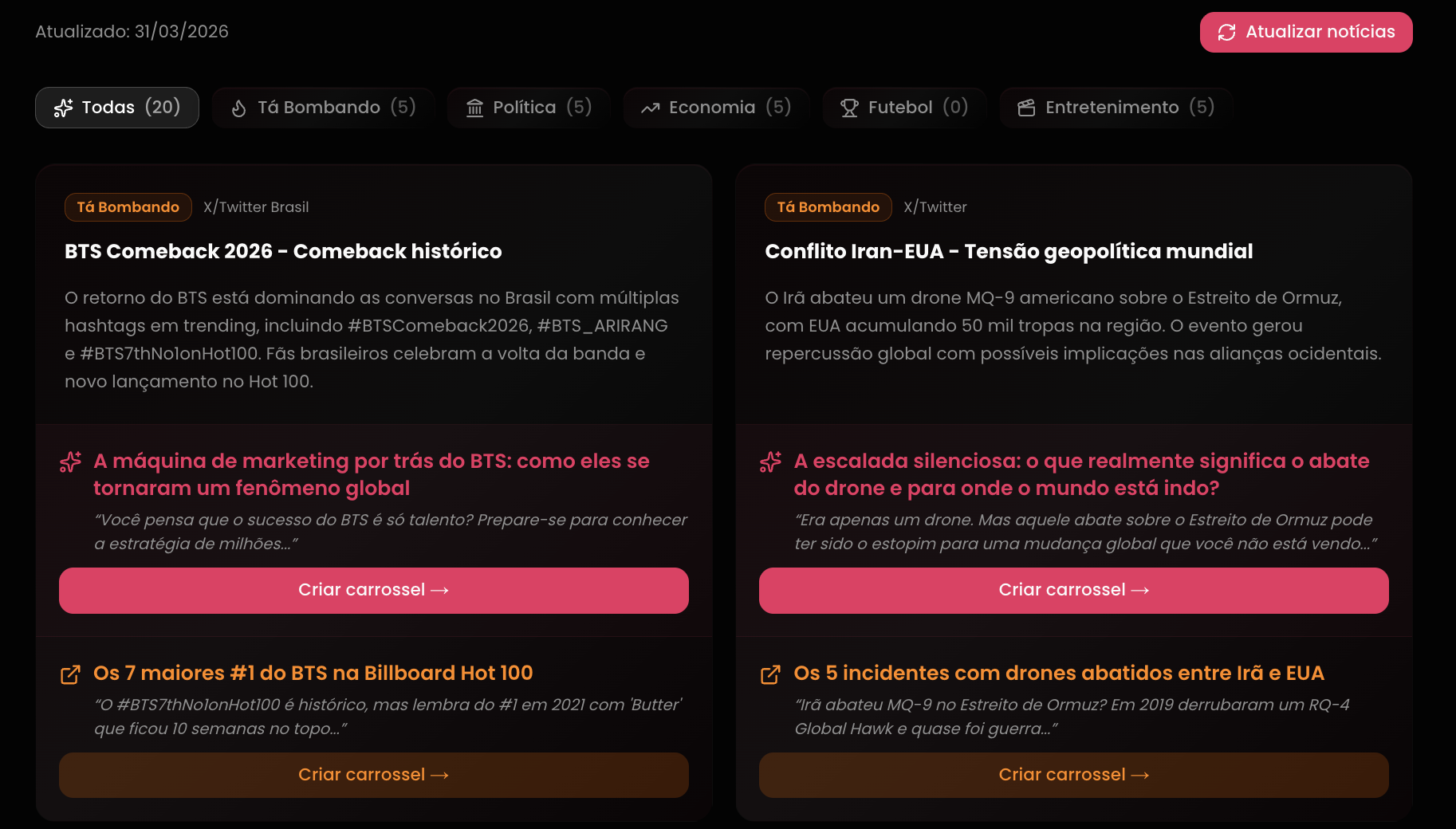Create carousel for five drone incidents topic
This screenshot has height=829, width=1456.
(x=1073, y=775)
